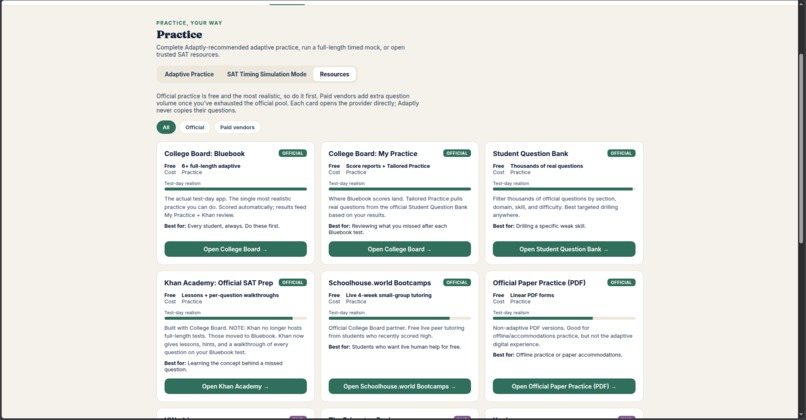Click 'Lessons + per-question walkthroughs' text
The image size is (806, 420).
pos(230,295)
